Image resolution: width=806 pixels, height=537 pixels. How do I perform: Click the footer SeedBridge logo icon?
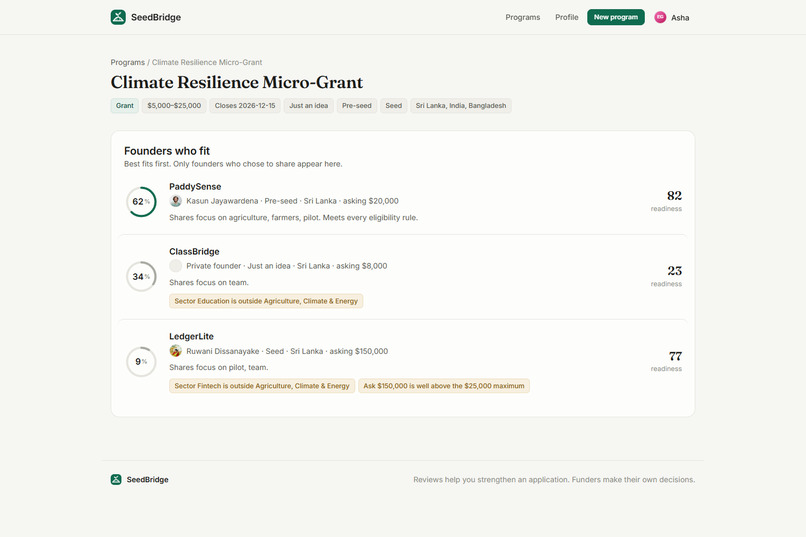click(116, 479)
